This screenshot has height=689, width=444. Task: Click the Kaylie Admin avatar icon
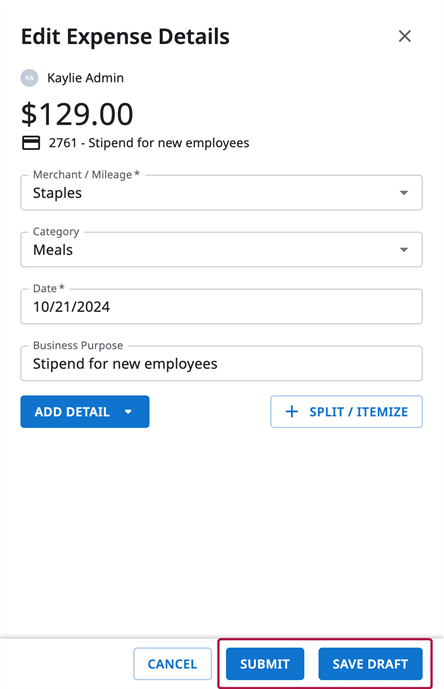tap(29, 78)
